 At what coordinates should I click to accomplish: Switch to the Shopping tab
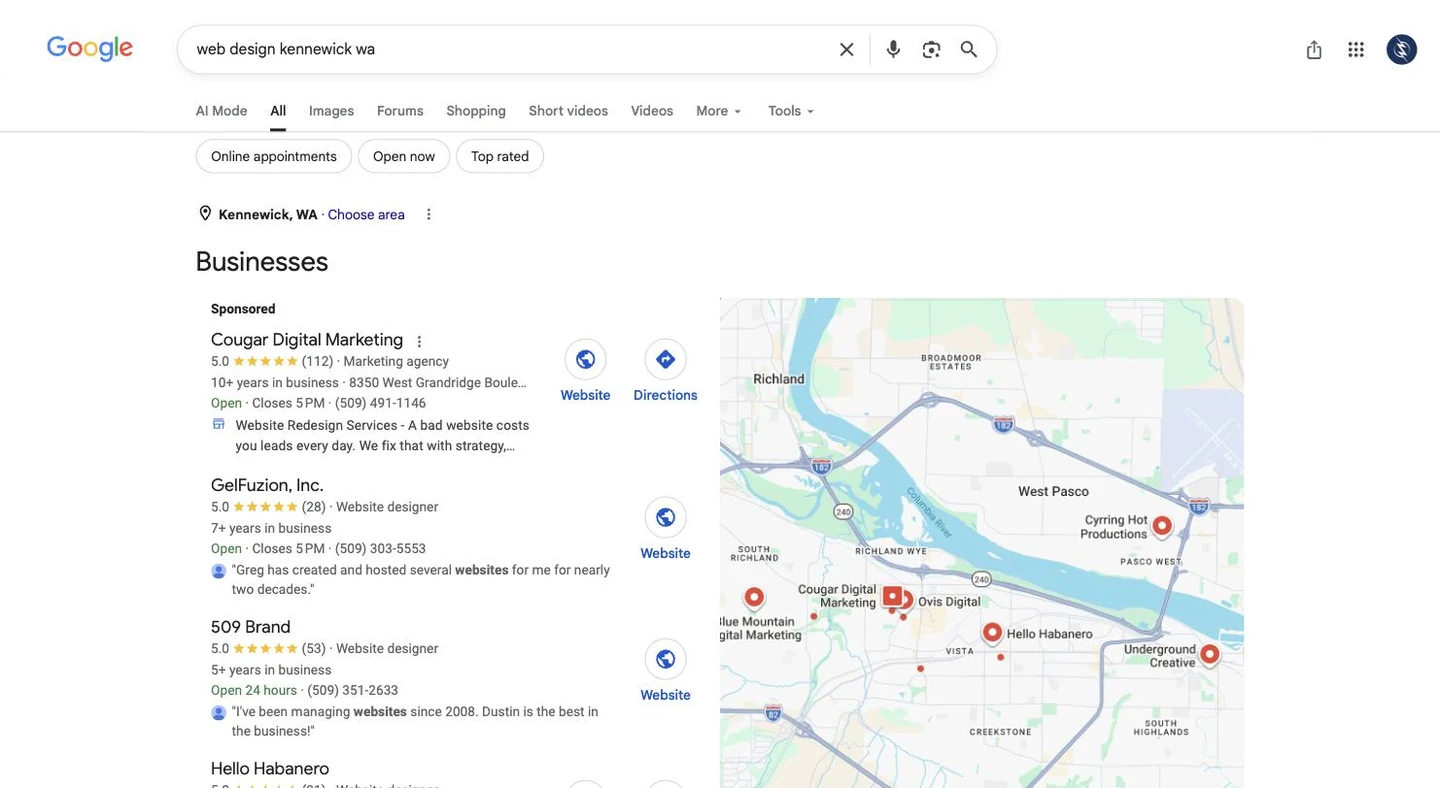click(476, 111)
